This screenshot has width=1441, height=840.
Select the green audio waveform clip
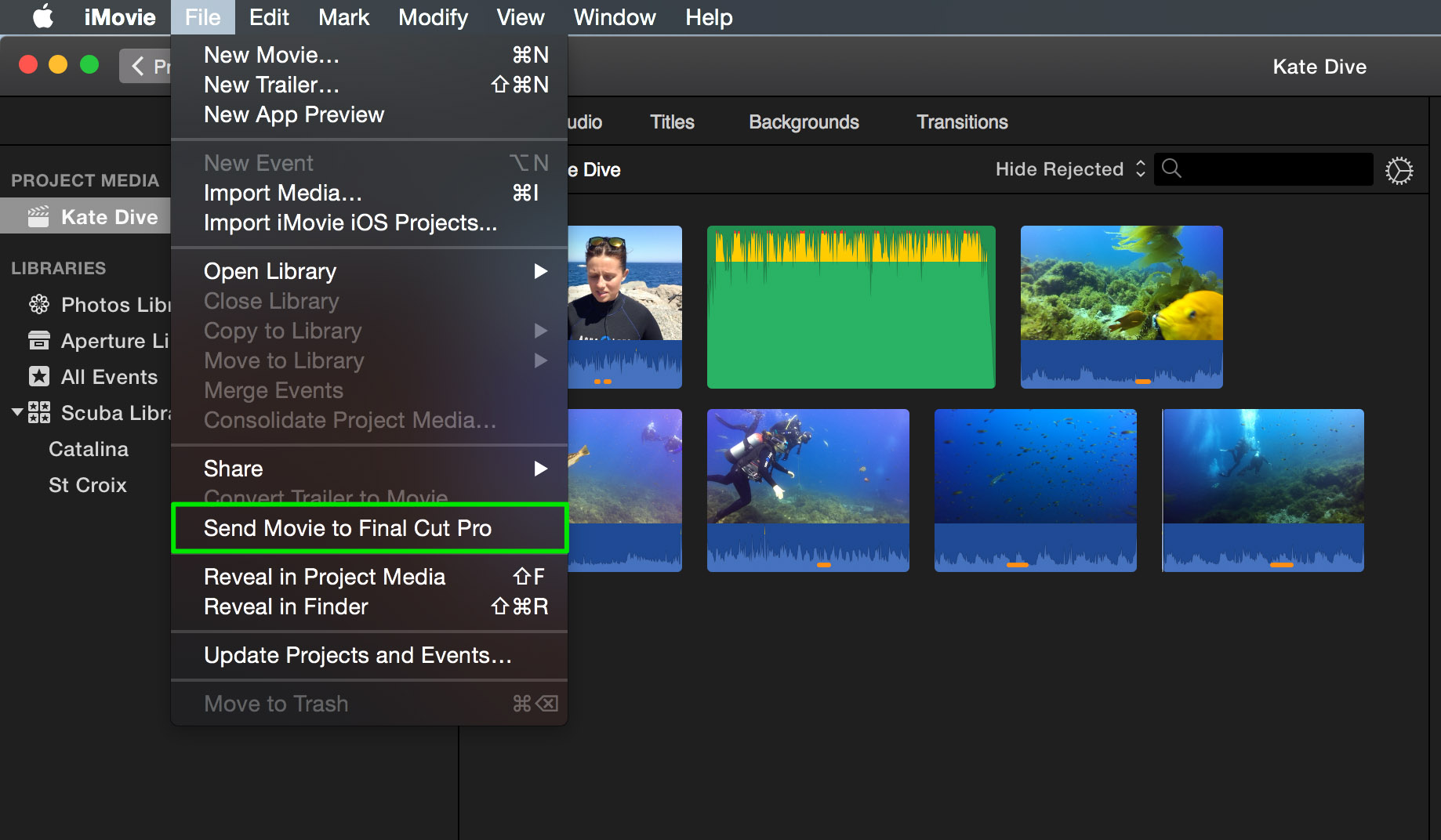851,307
